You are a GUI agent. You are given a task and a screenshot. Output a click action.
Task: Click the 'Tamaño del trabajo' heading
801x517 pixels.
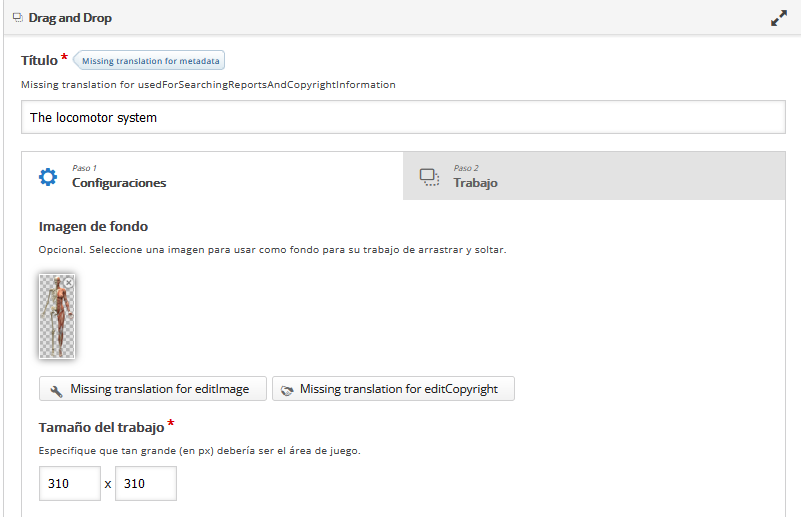pos(100,428)
